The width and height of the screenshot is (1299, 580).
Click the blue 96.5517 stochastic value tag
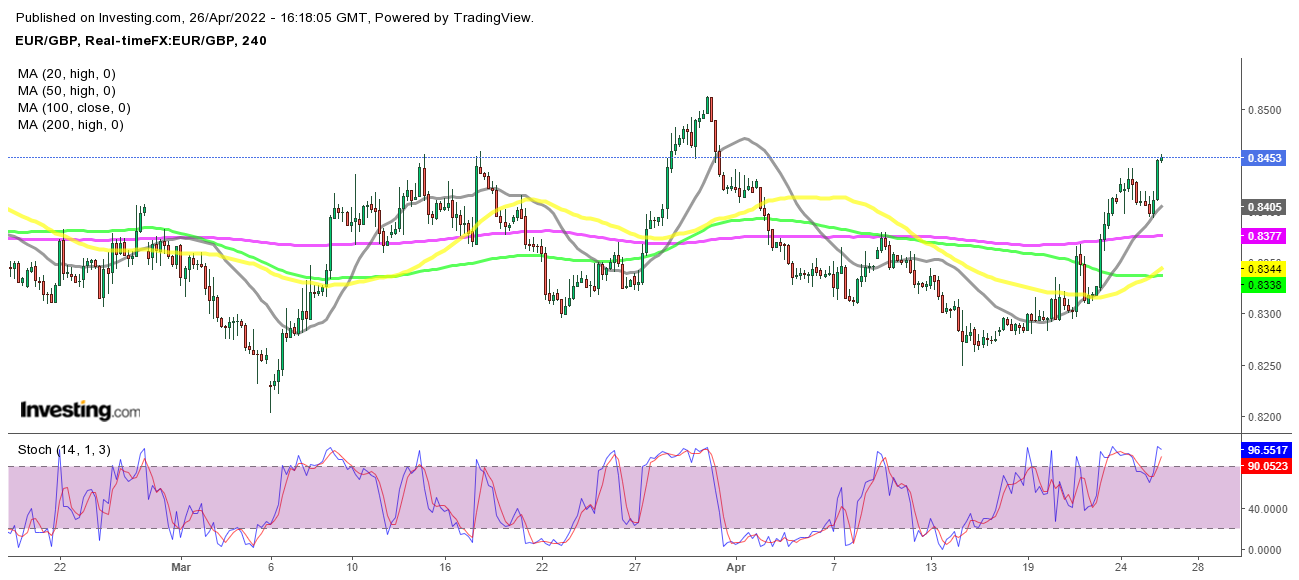(x=1264, y=451)
